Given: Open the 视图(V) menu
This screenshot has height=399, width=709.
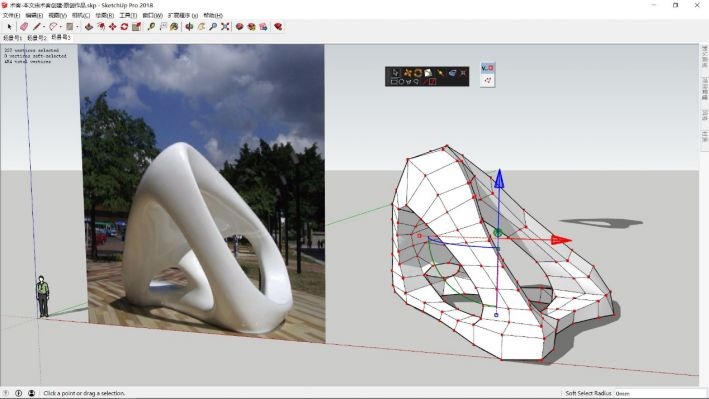Looking at the screenshot, I should click(57, 15).
